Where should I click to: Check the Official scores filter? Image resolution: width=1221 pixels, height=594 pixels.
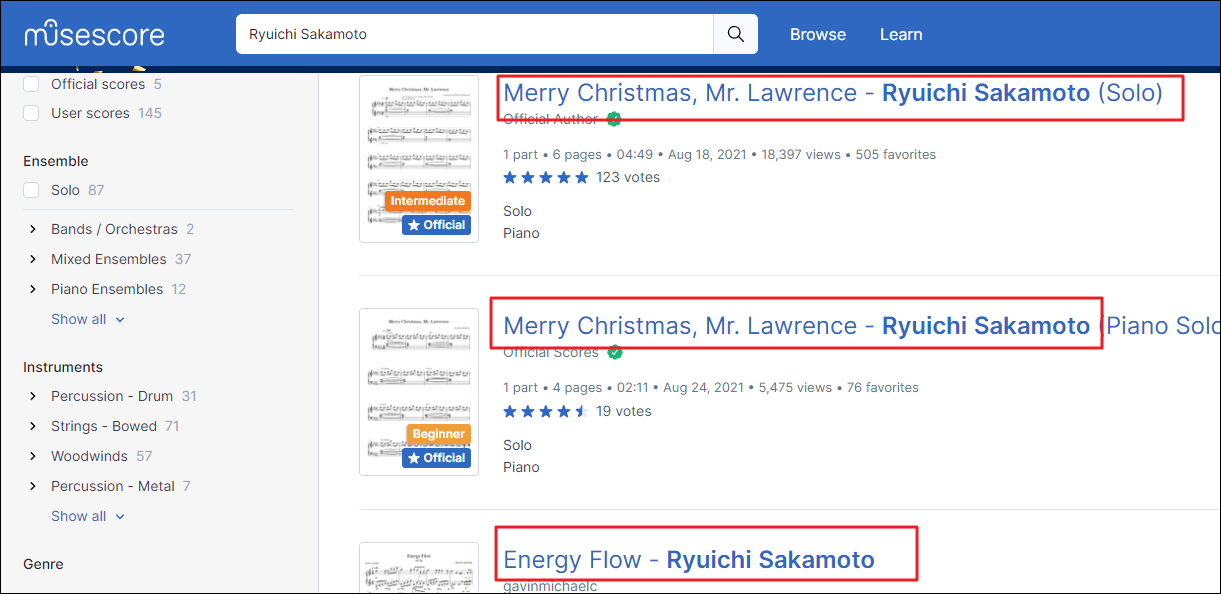[x=31, y=84]
